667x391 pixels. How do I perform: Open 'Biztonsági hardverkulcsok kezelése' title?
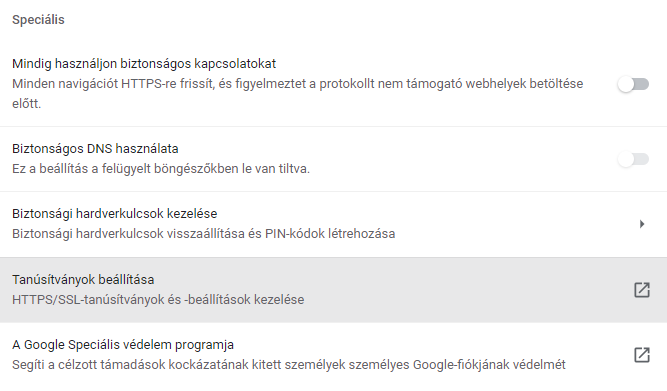pyautogui.click(x=114, y=214)
